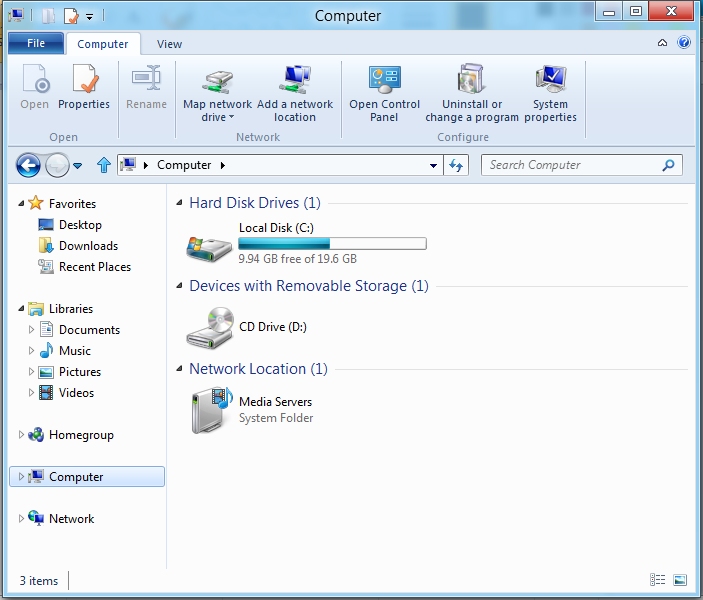Click Computer breadcrumb in address bar

click(x=184, y=165)
